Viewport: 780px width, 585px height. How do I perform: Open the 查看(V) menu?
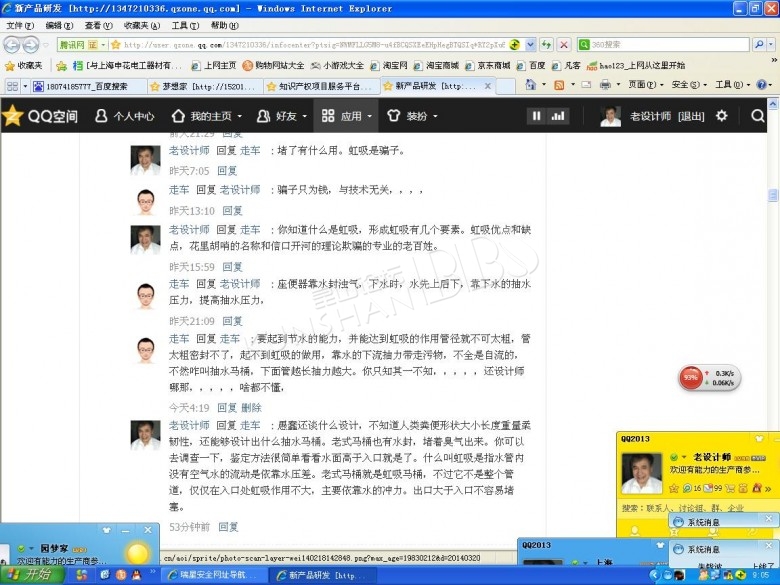(98, 25)
